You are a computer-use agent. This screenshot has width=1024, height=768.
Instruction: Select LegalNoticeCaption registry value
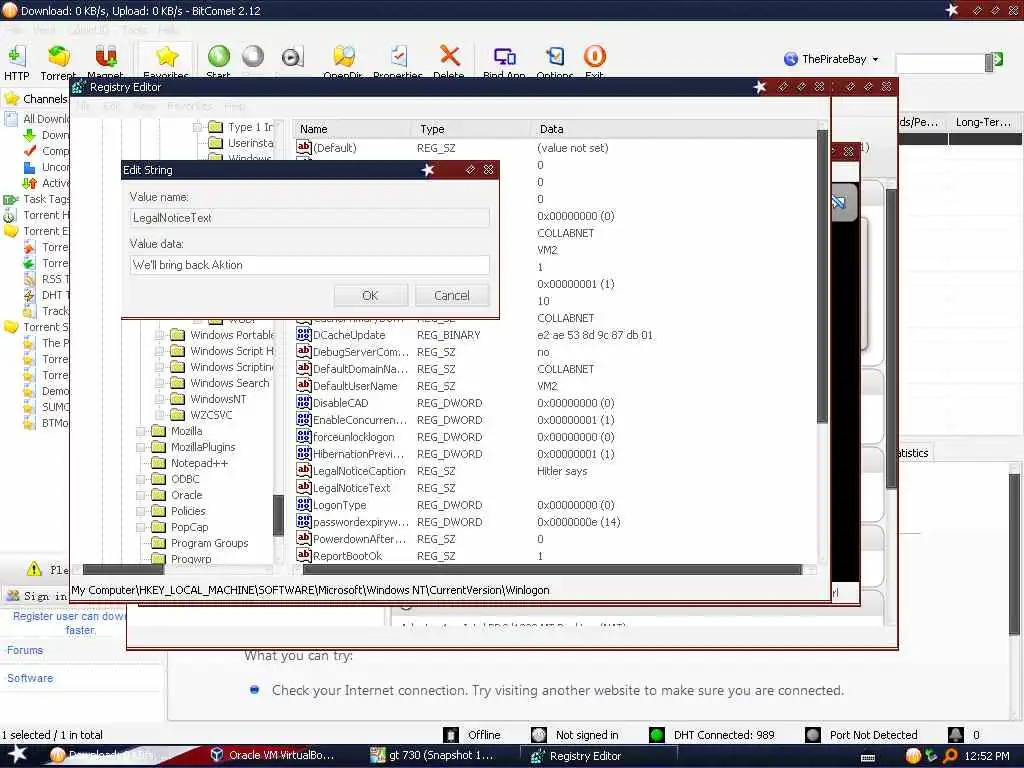(359, 471)
